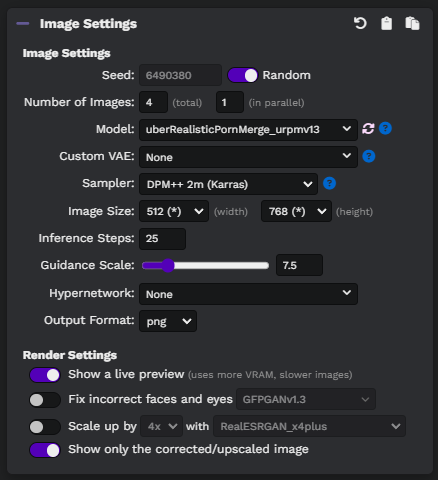
Task: Toggle Show only the corrected/upscaled image
Action: 45,450
